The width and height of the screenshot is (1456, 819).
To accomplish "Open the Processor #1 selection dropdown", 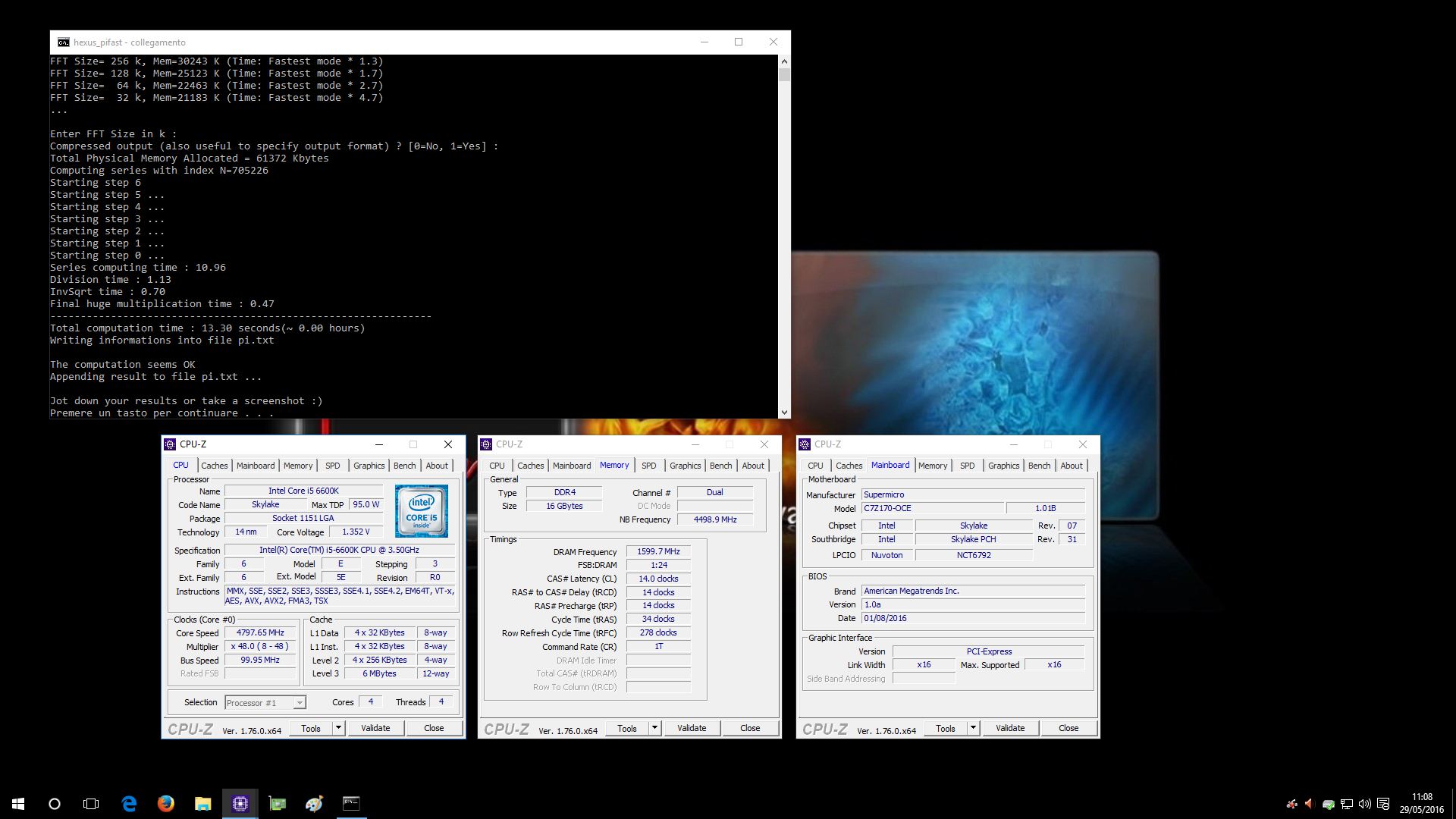I will (265, 703).
